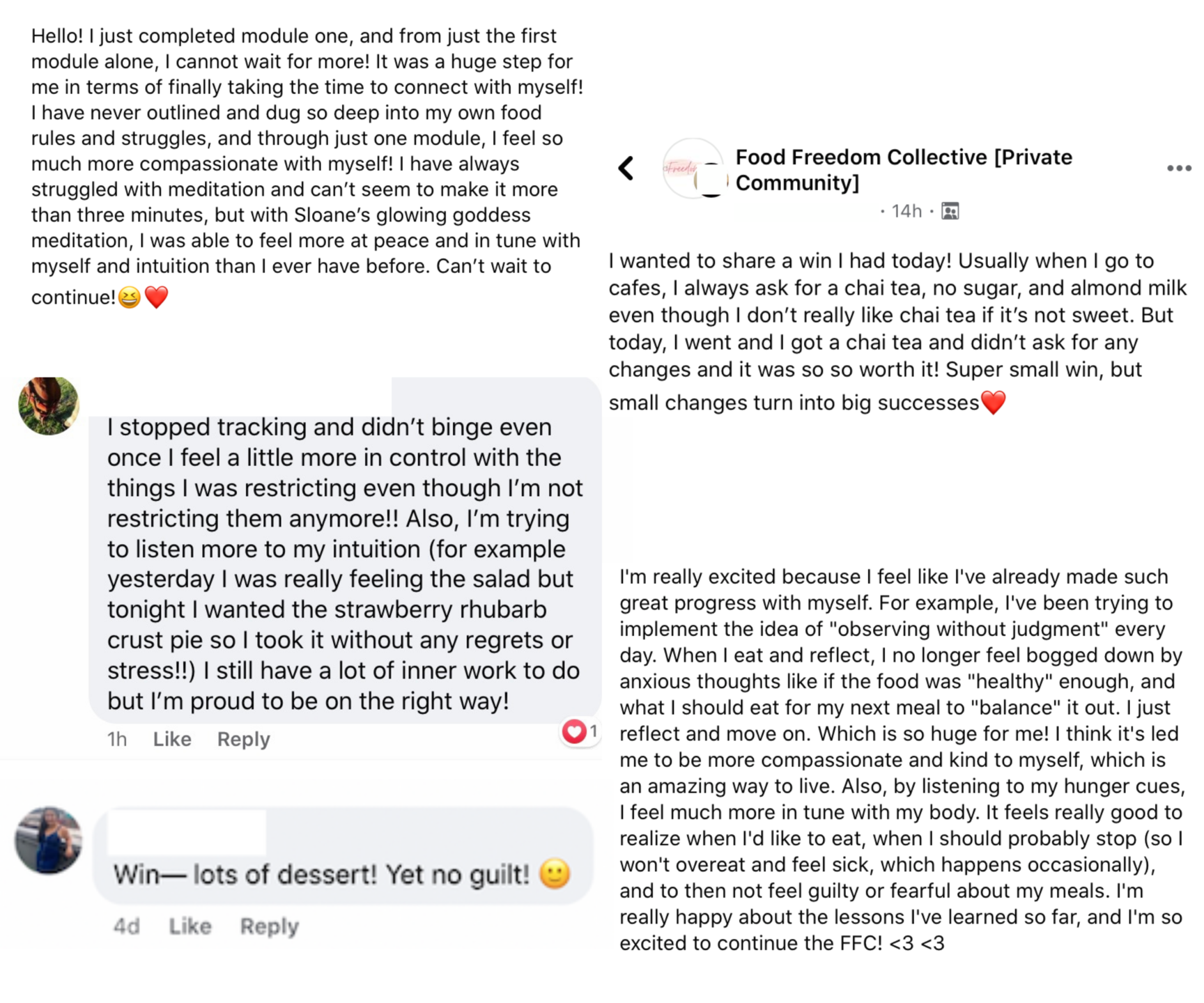Click the smiley emoji in the dessert comment
Image resolution: width=1204 pixels, height=1003 pixels.
pos(555,874)
